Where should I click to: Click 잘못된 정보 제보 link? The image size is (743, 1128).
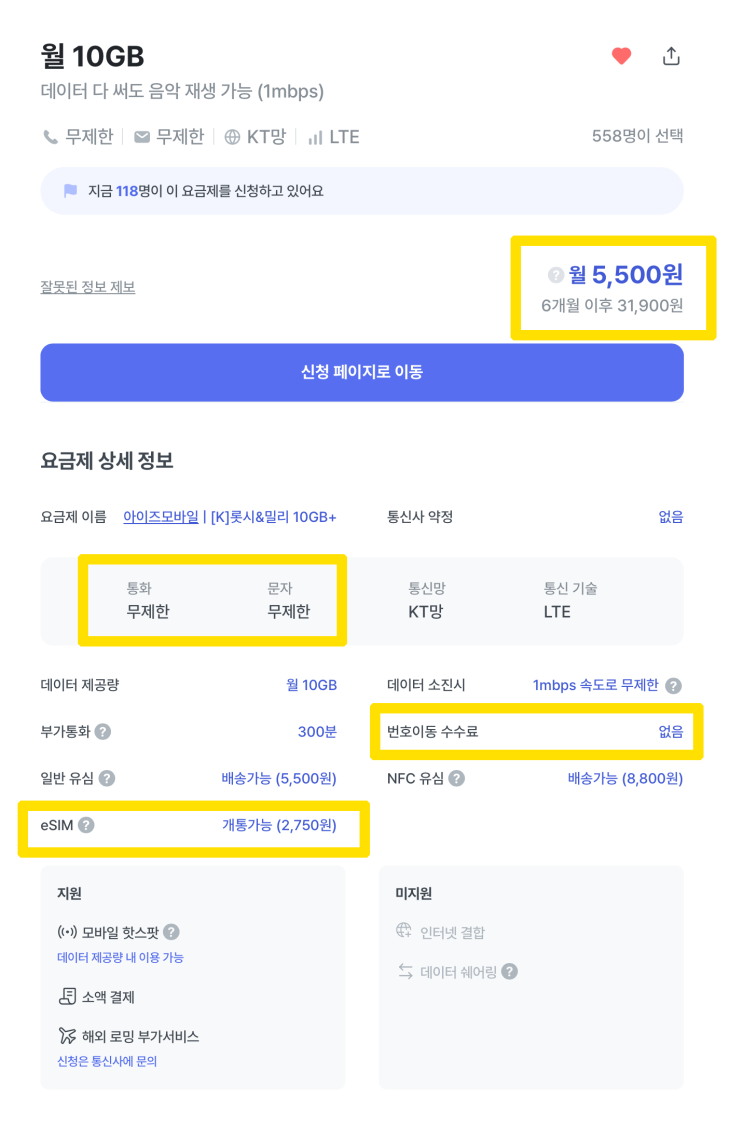pos(88,287)
